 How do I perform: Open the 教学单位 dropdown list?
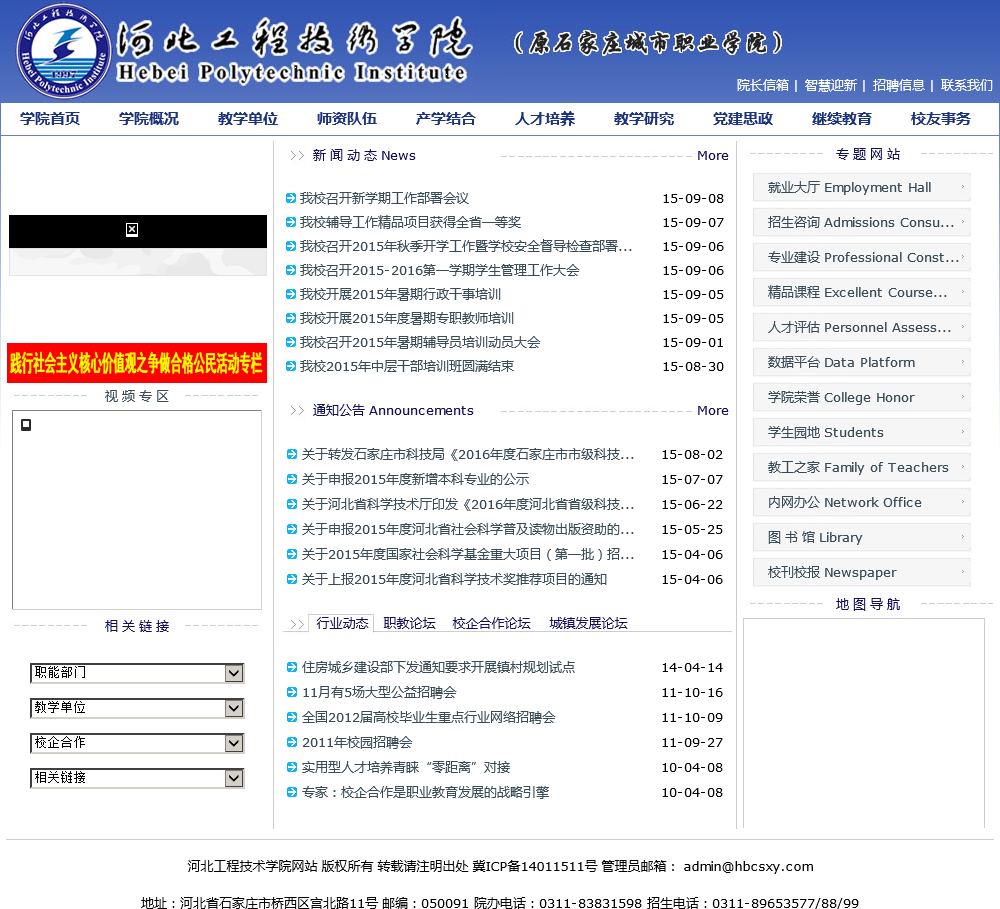pyautogui.click(x=137, y=708)
